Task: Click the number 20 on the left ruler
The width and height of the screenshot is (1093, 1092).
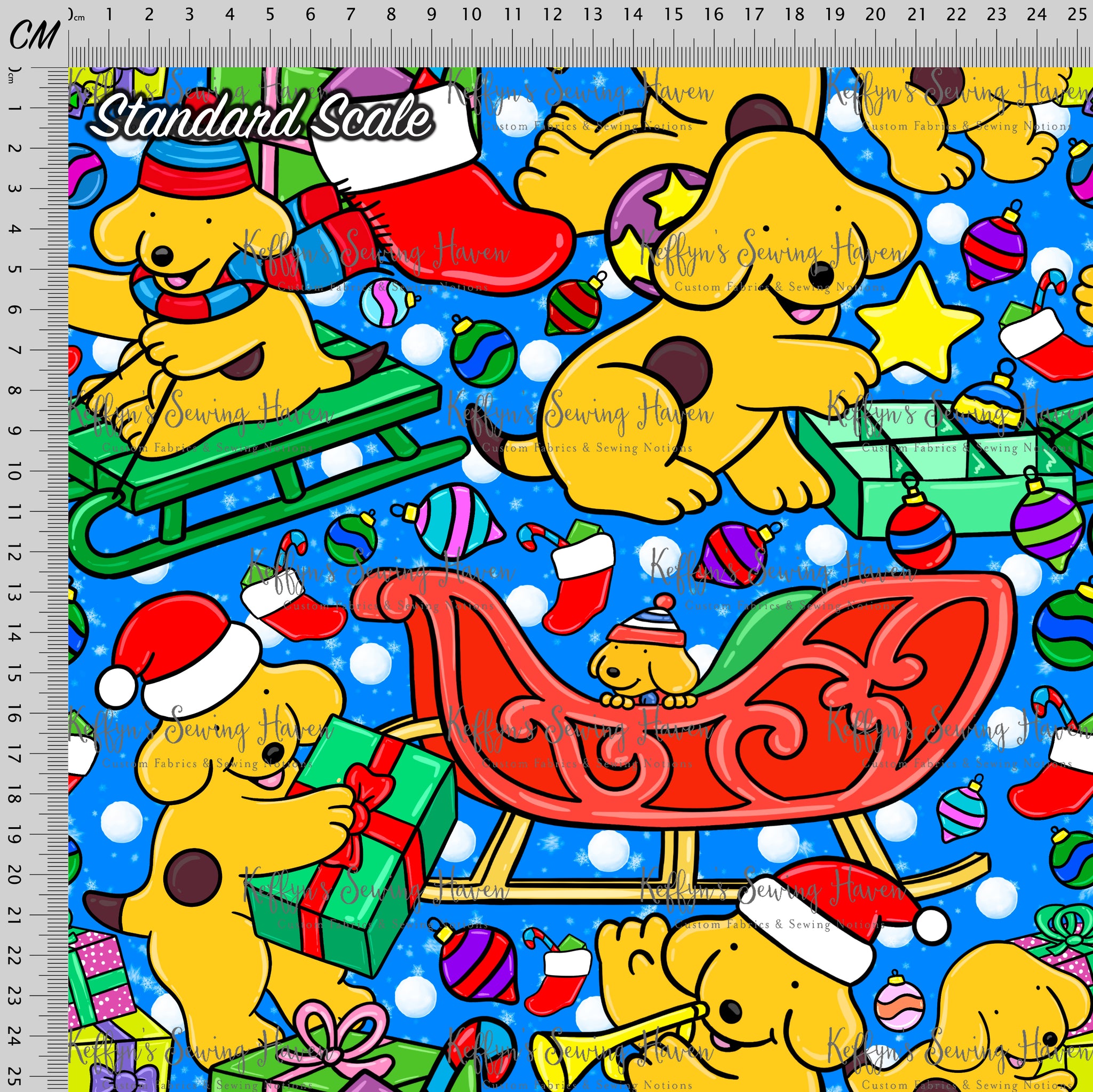Action: point(14,875)
